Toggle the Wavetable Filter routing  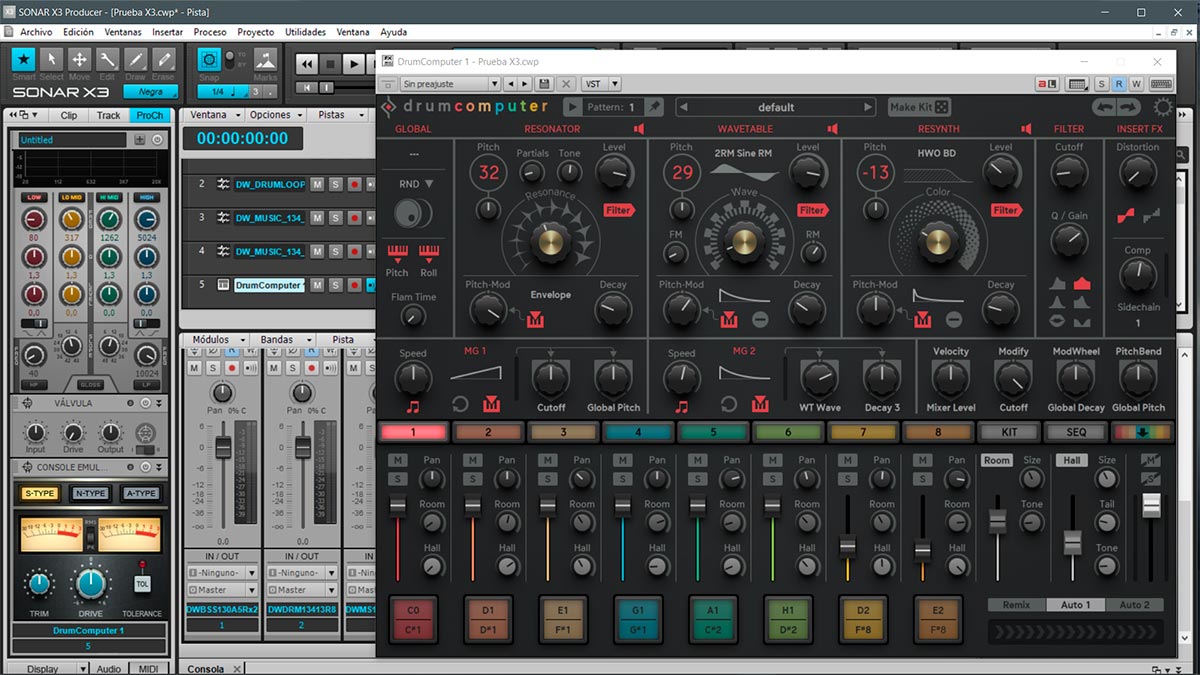tap(812, 210)
